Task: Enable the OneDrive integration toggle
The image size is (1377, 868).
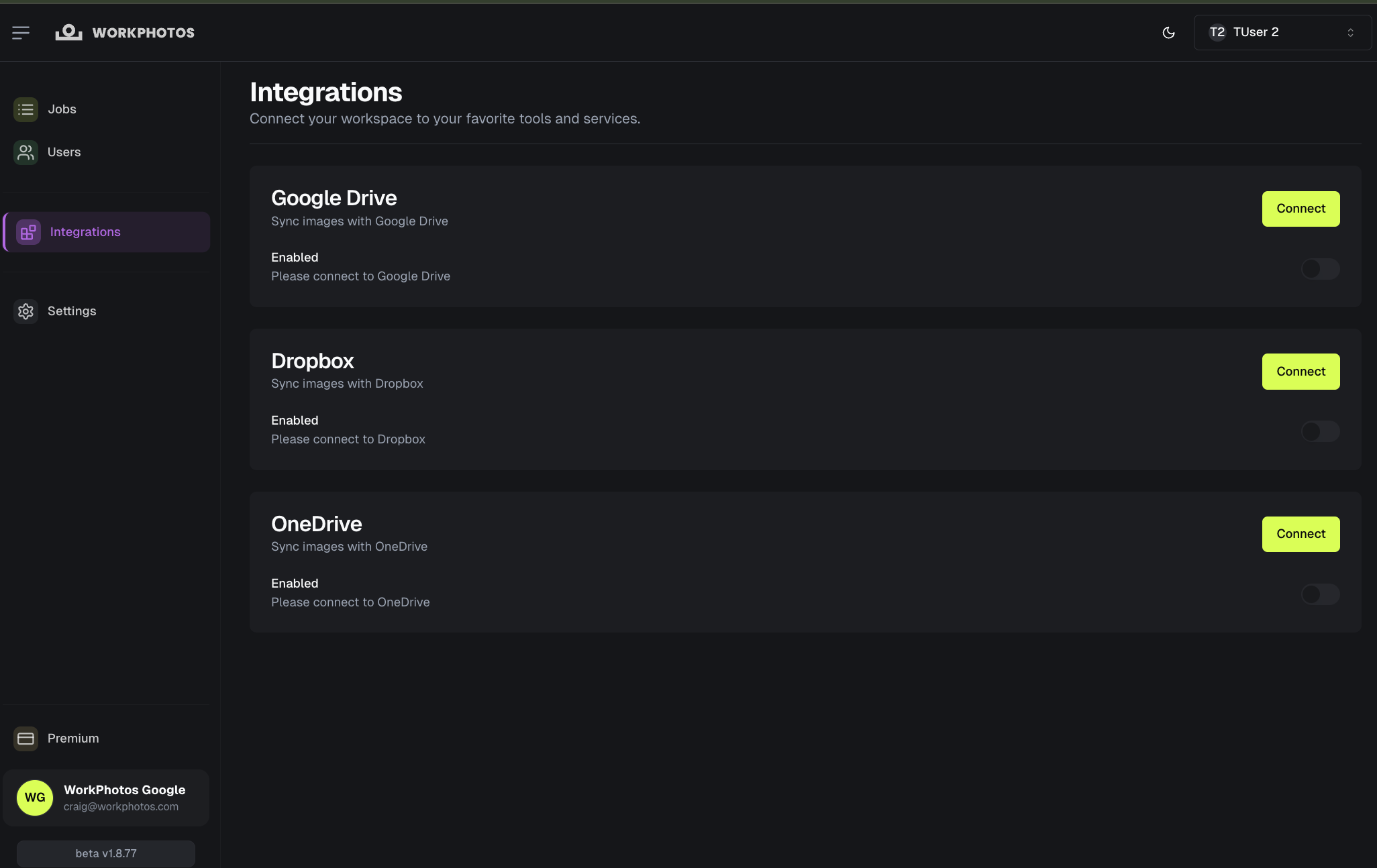Action: 1320,594
